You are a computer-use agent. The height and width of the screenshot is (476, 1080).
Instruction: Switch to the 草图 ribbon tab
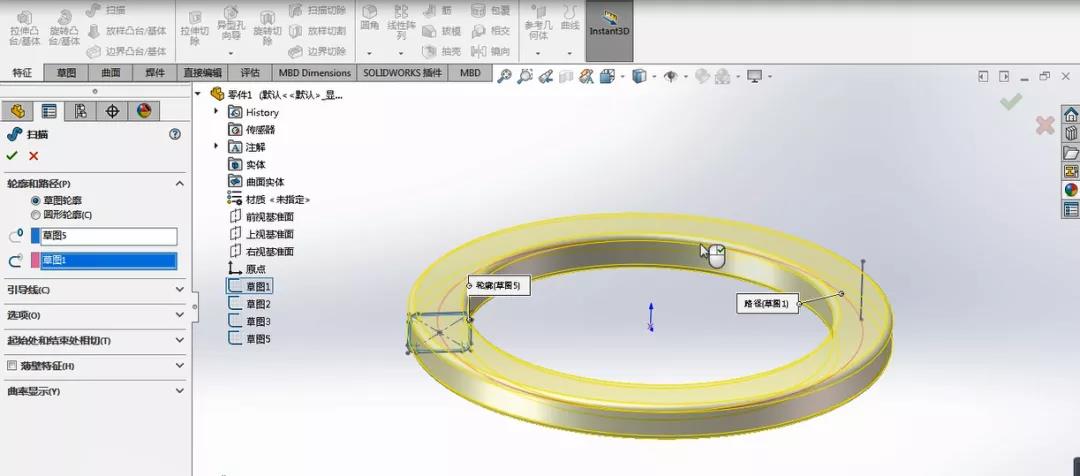point(66,73)
